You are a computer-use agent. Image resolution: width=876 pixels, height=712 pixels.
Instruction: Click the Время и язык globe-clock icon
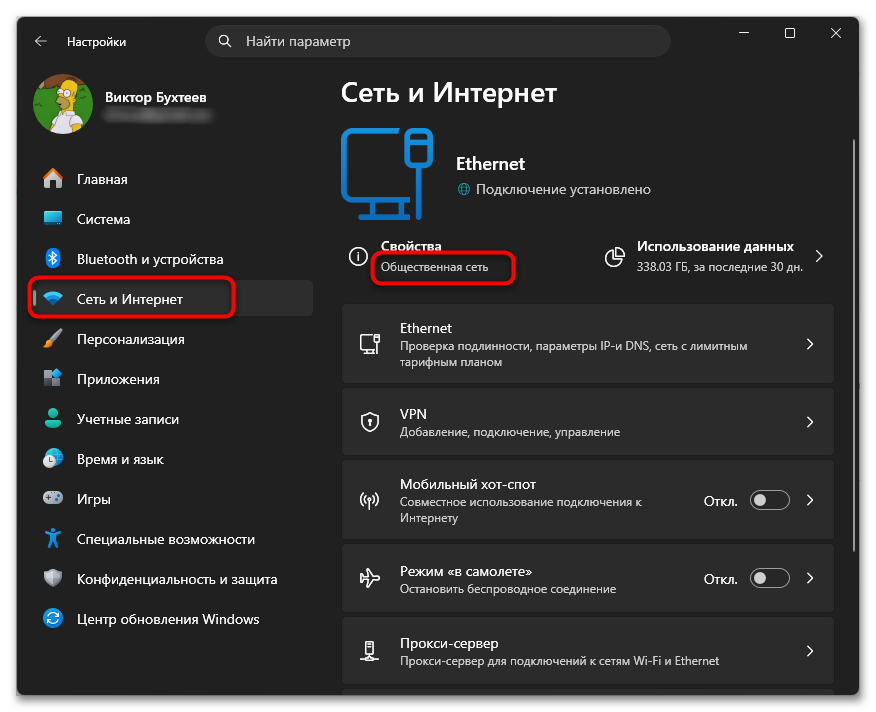click(x=53, y=459)
